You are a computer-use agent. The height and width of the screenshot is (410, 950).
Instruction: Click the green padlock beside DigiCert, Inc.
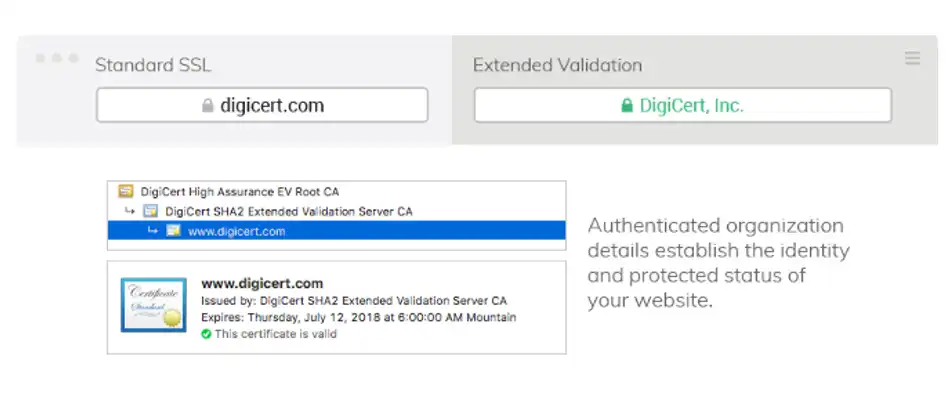click(x=626, y=106)
